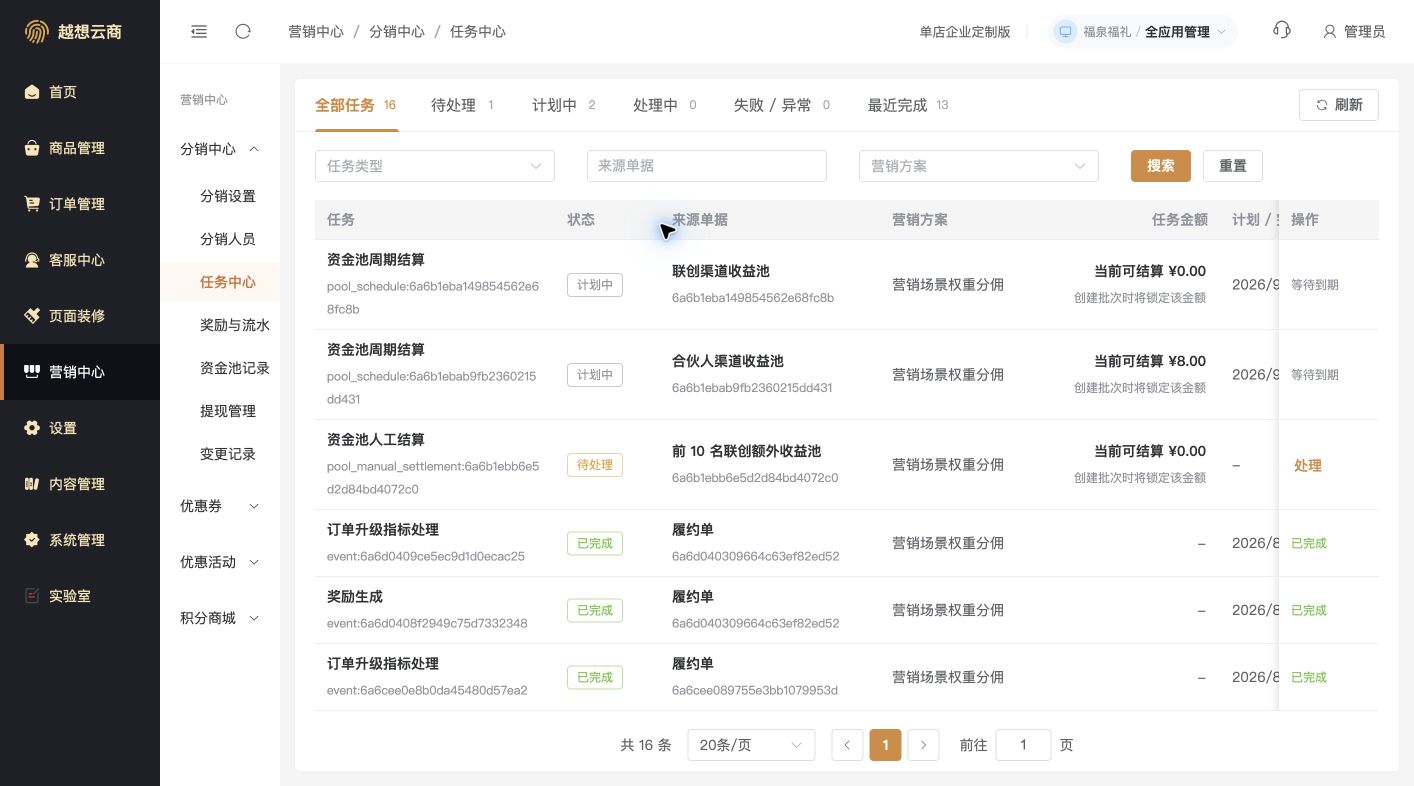Go to previous page arrow
This screenshot has width=1414, height=786.
(x=847, y=745)
